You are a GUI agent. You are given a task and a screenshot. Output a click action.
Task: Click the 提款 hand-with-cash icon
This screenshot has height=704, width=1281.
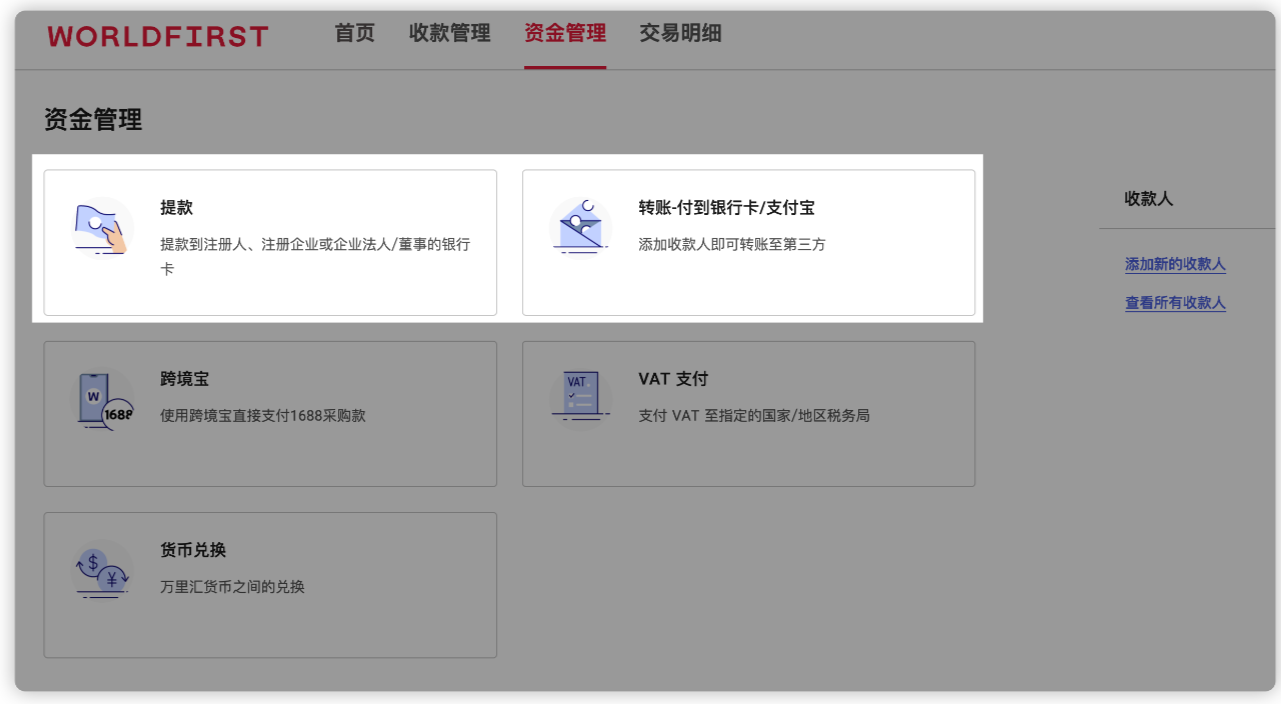103,228
